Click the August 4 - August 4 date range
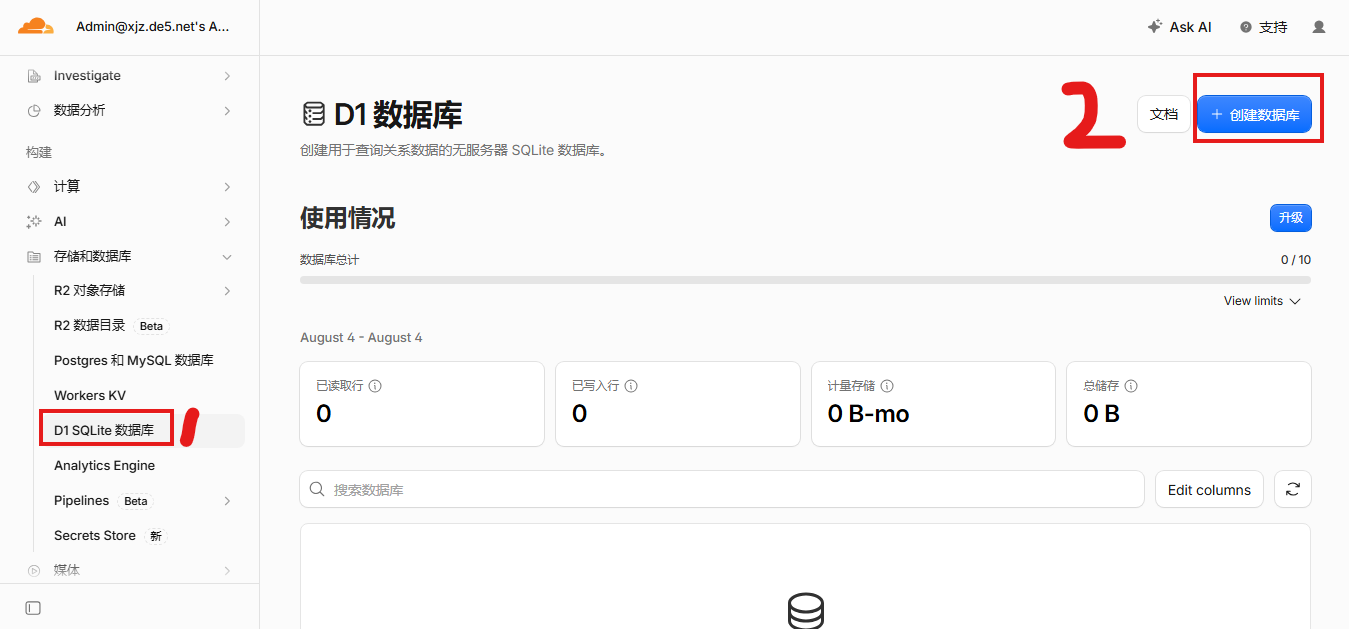This screenshot has height=629, width=1349. (361, 338)
